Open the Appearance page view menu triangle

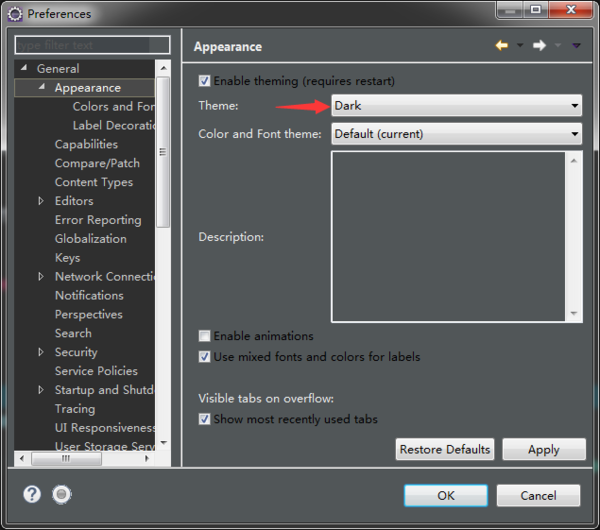576,46
